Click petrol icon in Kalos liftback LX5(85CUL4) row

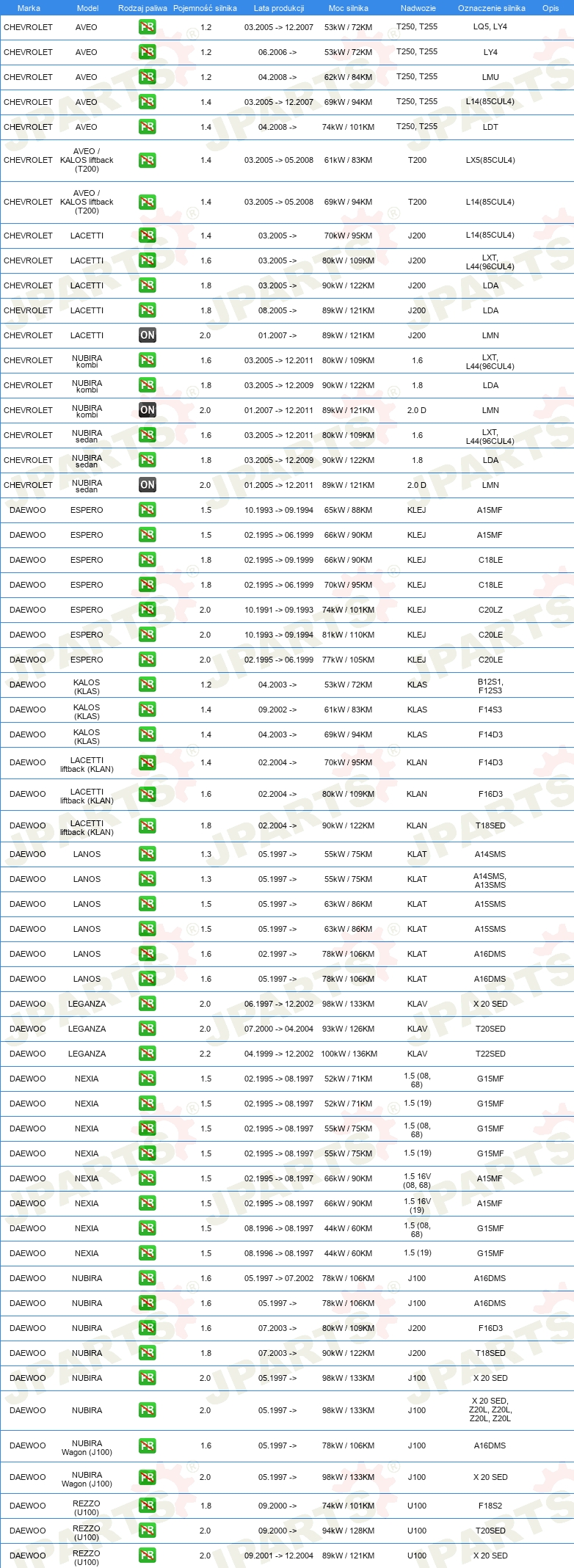click(x=148, y=160)
